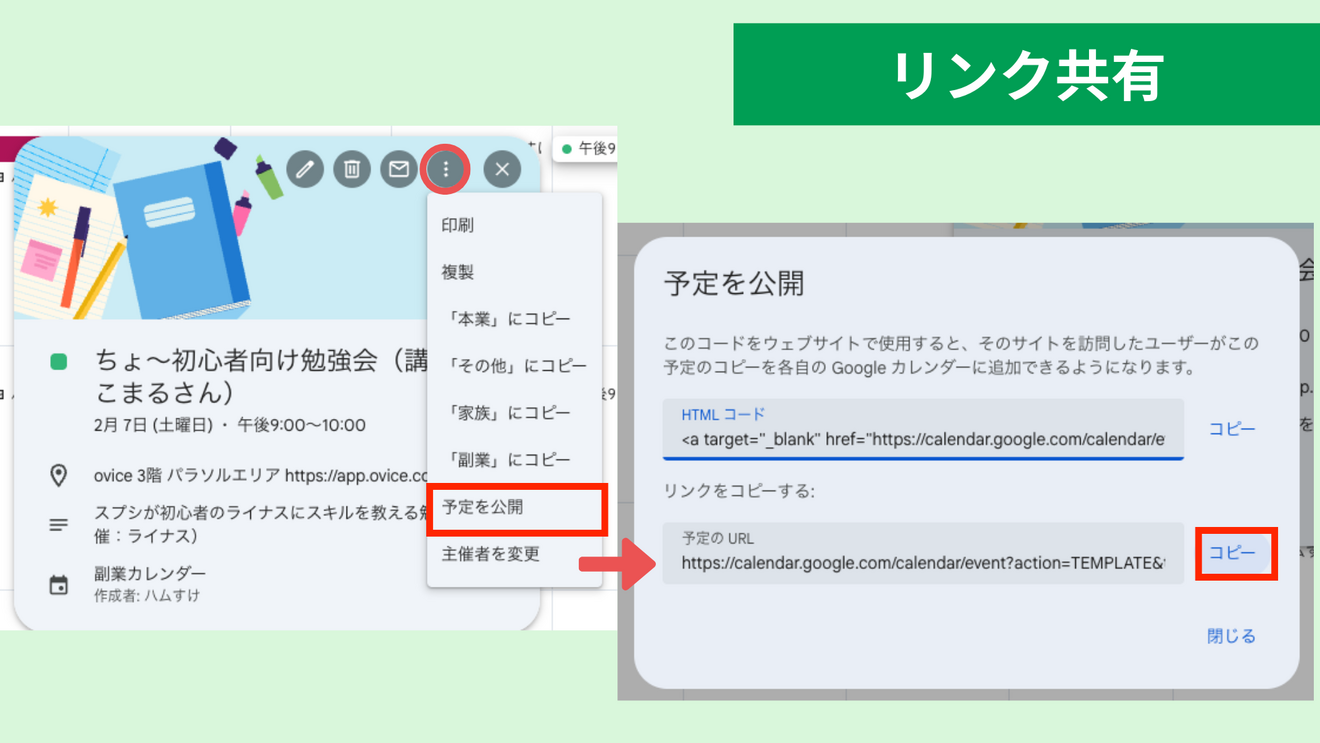
Task: Click the 予定を公開 dialog heading
Action: (733, 284)
